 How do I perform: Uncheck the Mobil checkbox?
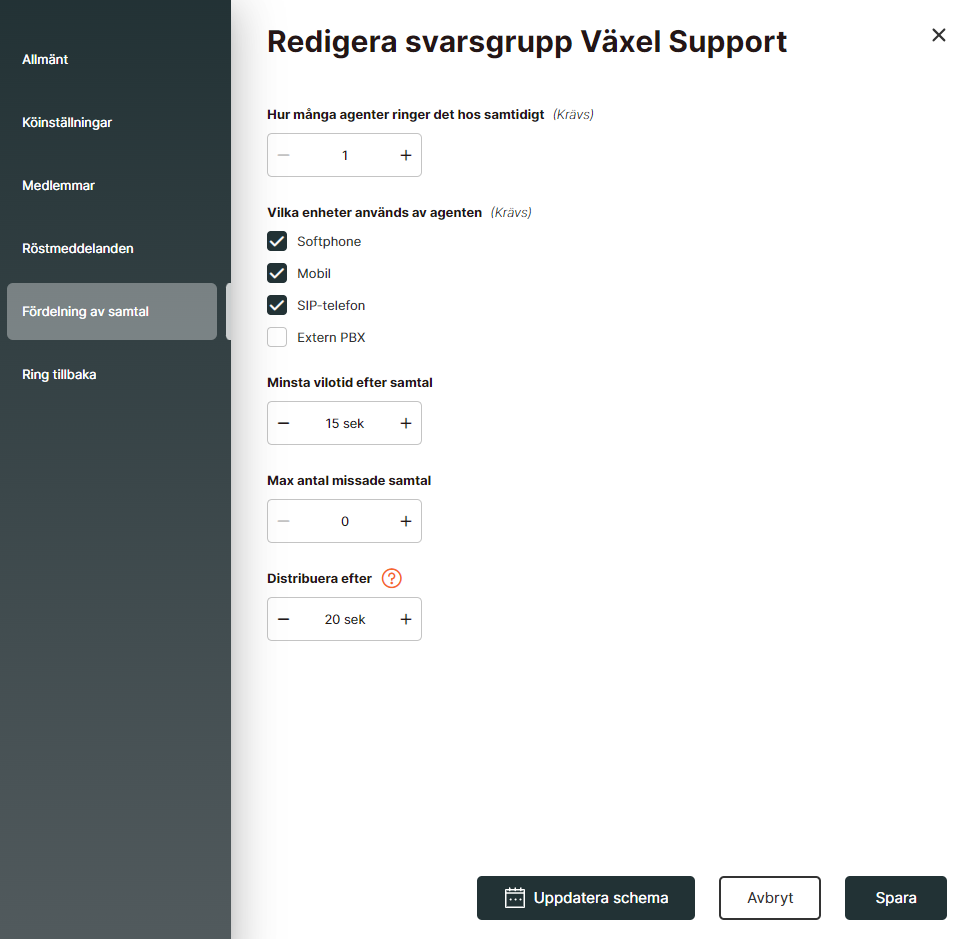pyautogui.click(x=277, y=273)
